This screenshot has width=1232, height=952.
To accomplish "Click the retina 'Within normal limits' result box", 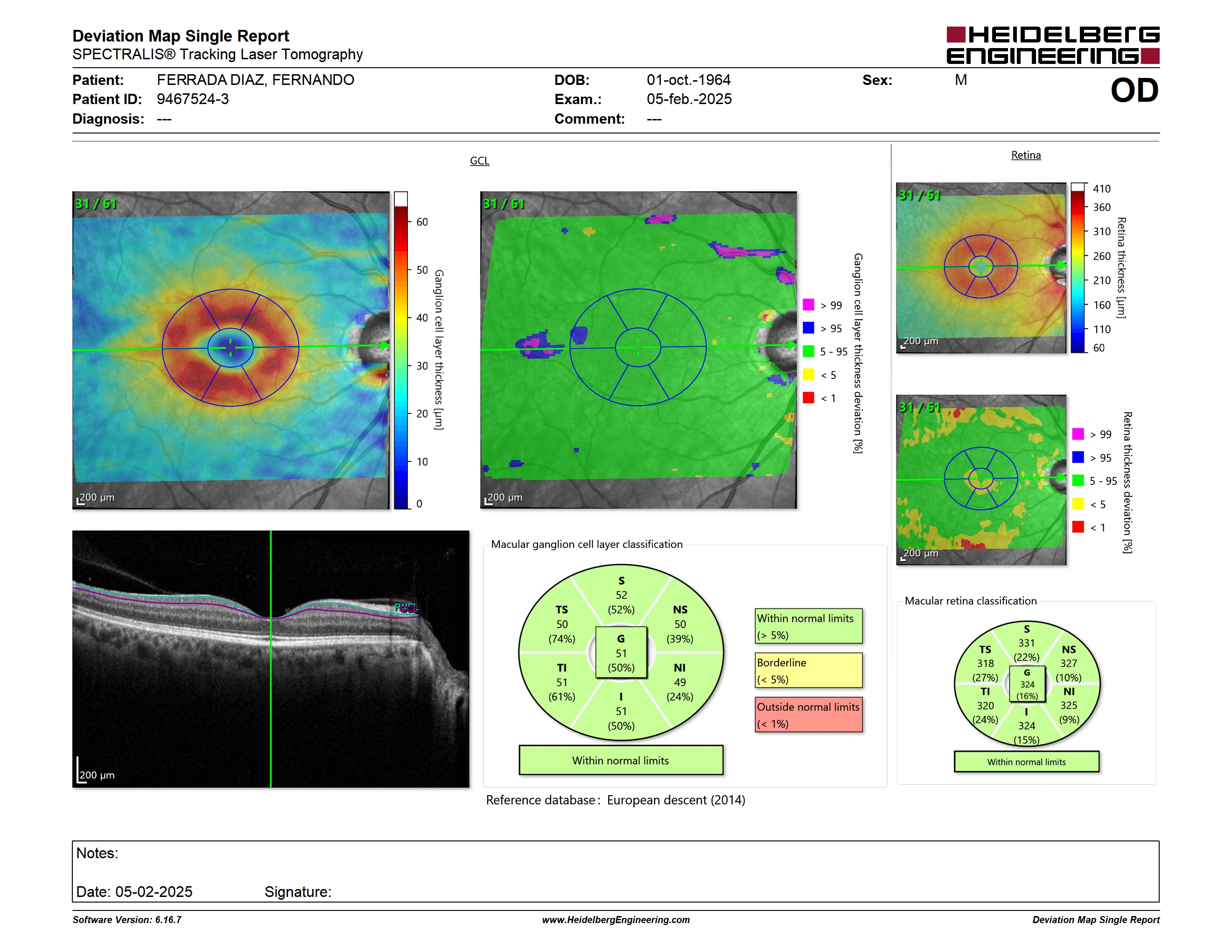I will pos(1027,762).
